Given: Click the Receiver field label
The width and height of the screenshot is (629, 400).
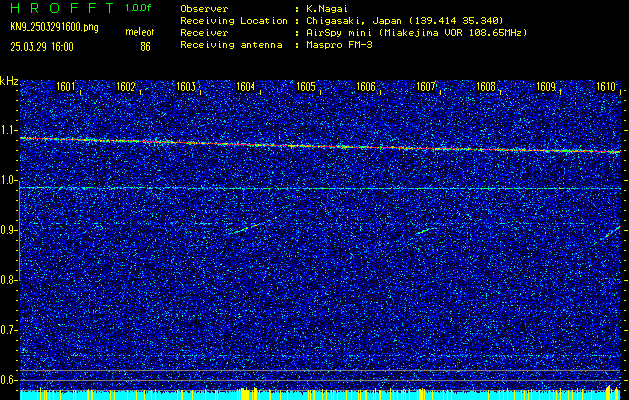Looking at the screenshot, I should click(x=204, y=33).
